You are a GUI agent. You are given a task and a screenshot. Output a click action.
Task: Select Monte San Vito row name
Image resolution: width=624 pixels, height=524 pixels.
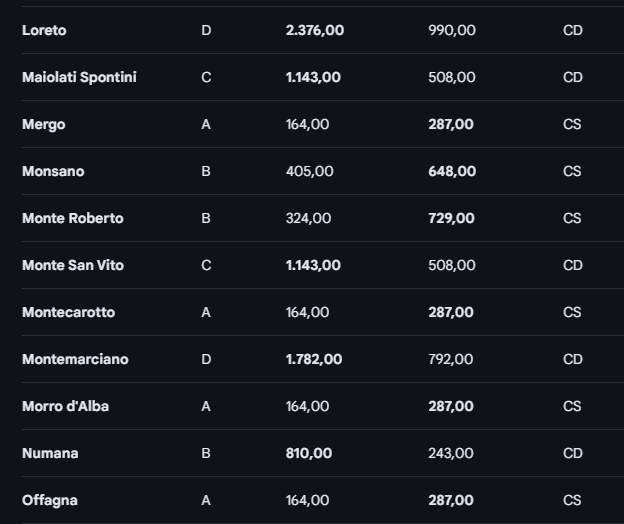pos(72,265)
